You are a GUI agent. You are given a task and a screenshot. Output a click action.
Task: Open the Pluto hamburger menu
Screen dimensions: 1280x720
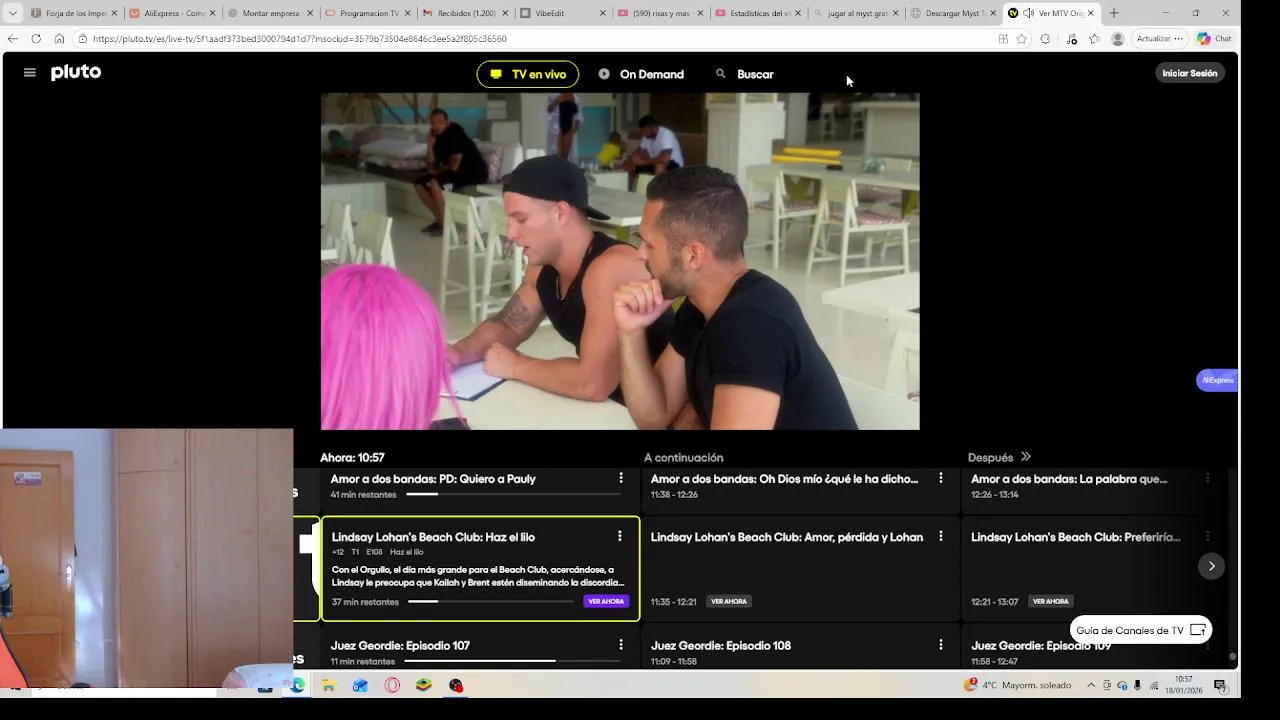tap(29, 73)
